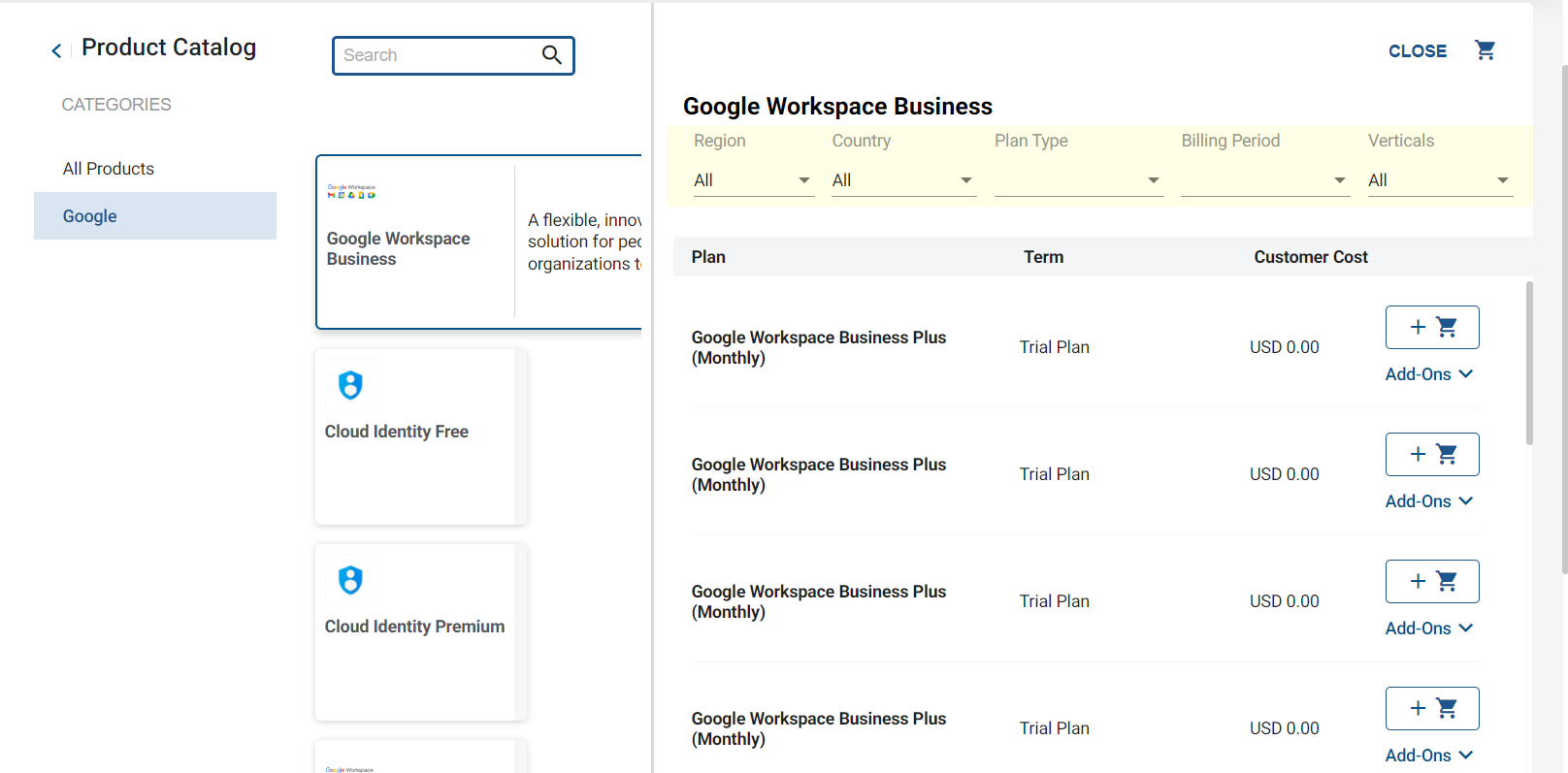Image resolution: width=1568 pixels, height=773 pixels.
Task: Add the second listed Business Plus plan to cart
Action: click(1432, 455)
